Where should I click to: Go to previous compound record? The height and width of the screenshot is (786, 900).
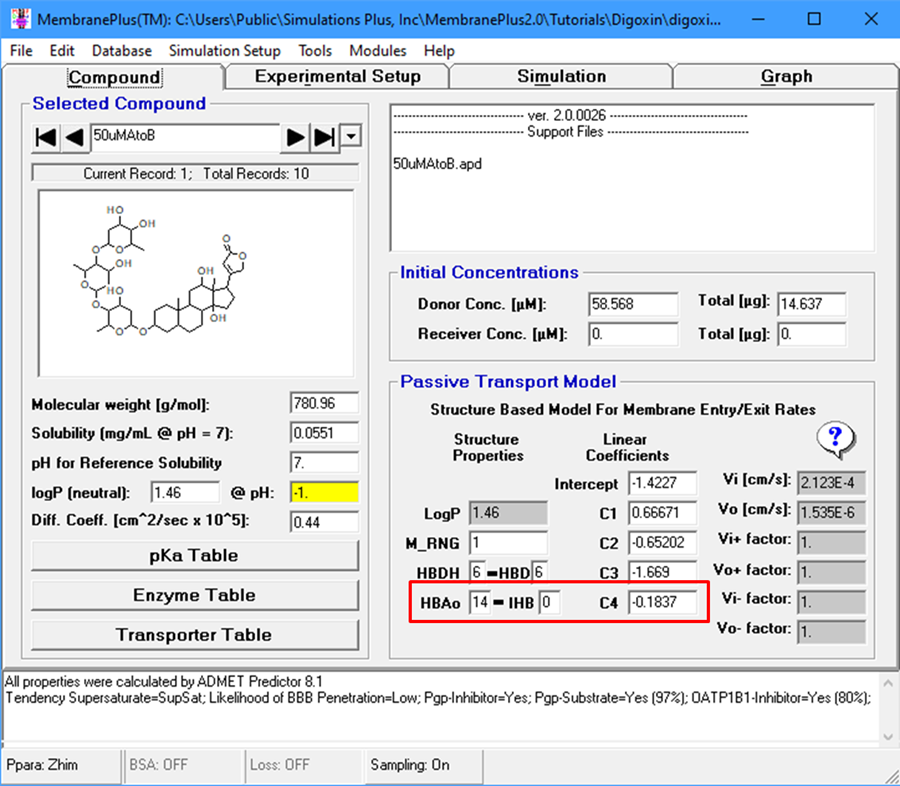pyautogui.click(x=75, y=138)
